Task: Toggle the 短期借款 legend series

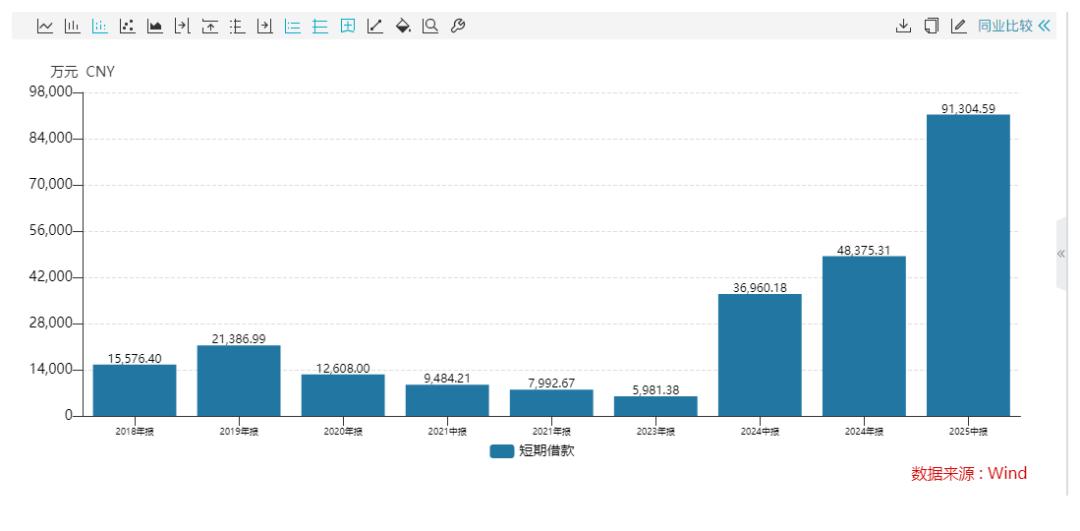Action: coord(532,451)
